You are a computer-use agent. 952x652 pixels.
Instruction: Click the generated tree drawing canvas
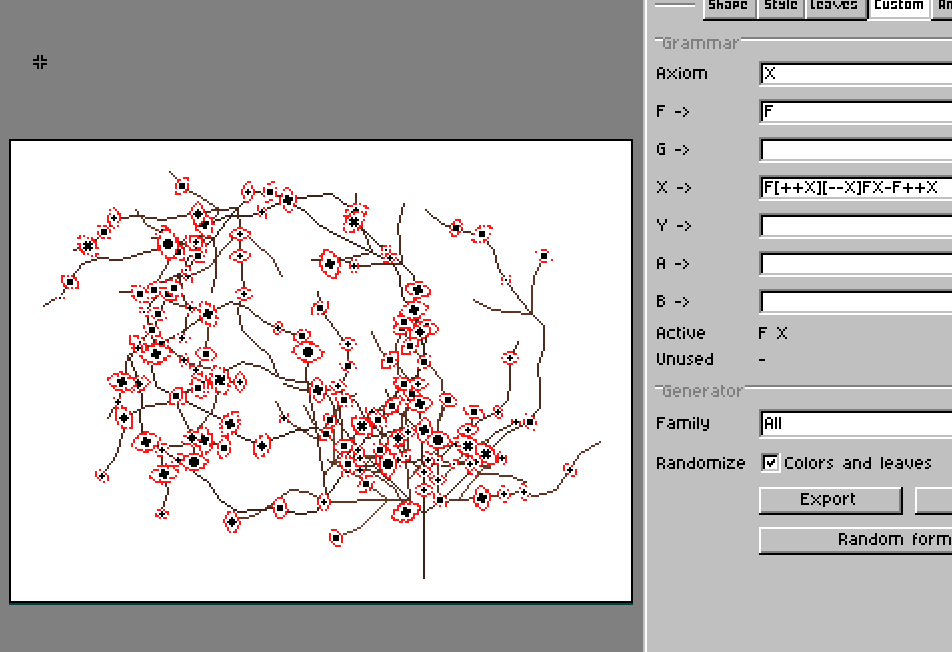coord(321,372)
